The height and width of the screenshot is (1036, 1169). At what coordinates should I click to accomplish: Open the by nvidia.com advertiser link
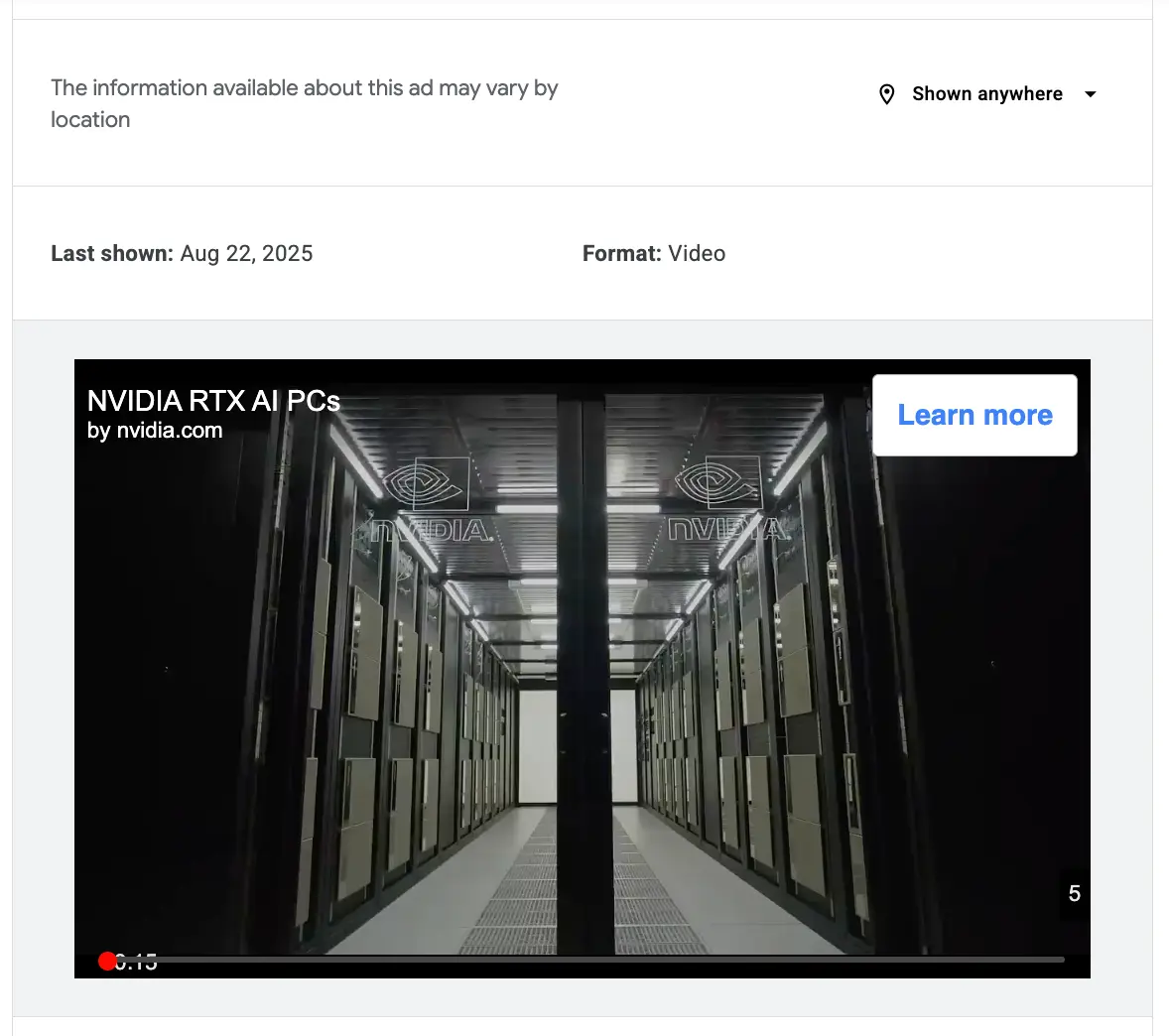coord(155,431)
